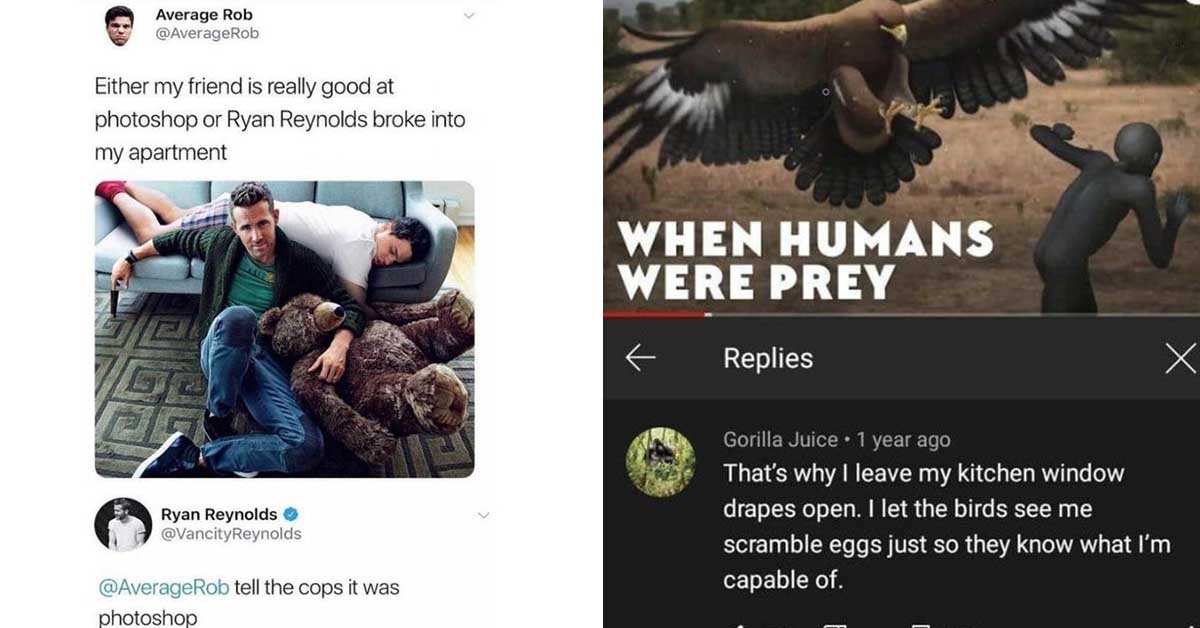Viewport: 1200px width, 628px height.
Task: Click the @AverageRob handle under the name
Action: pyautogui.click(x=207, y=34)
